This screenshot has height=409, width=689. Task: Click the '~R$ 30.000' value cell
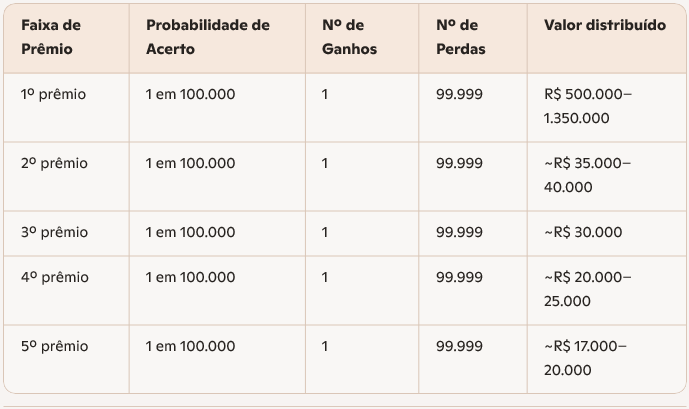pos(582,232)
